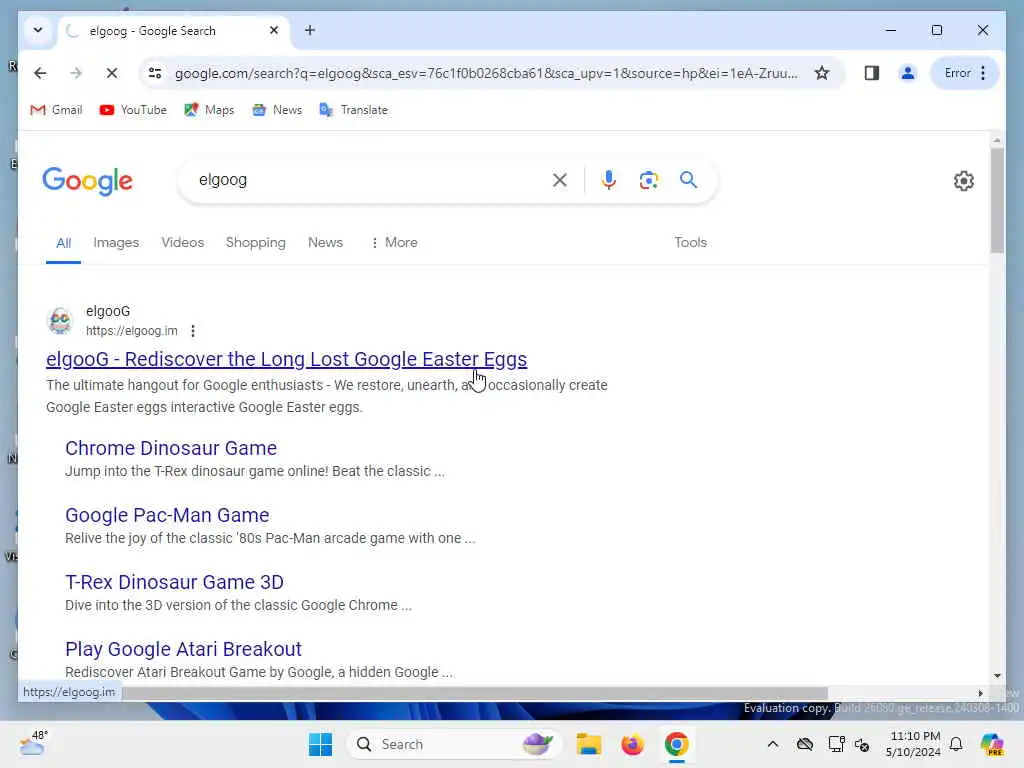
Task: Open options for the elgoog.im result
Action: tap(193, 331)
